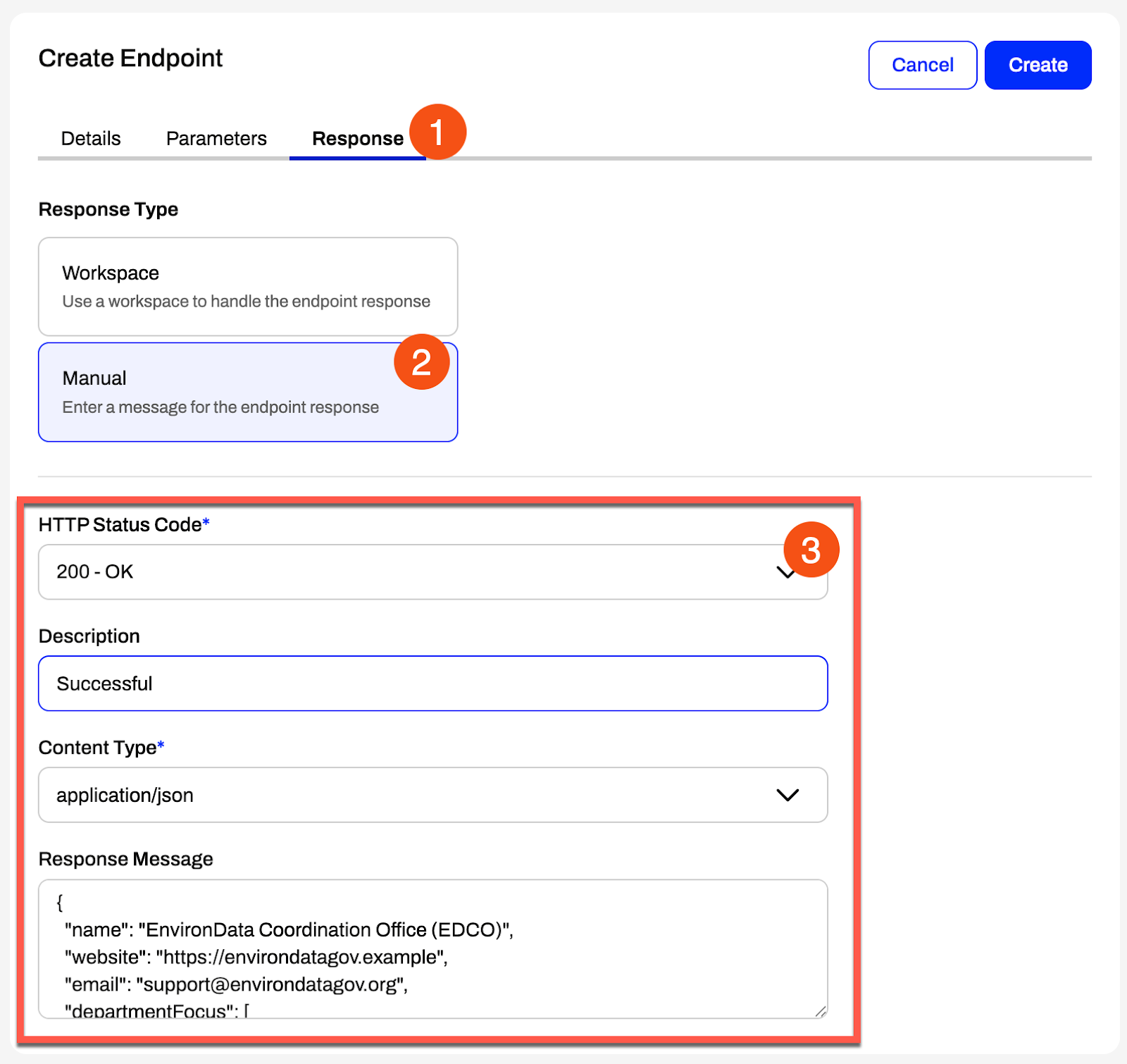Select the Workspace response type card

(248, 286)
